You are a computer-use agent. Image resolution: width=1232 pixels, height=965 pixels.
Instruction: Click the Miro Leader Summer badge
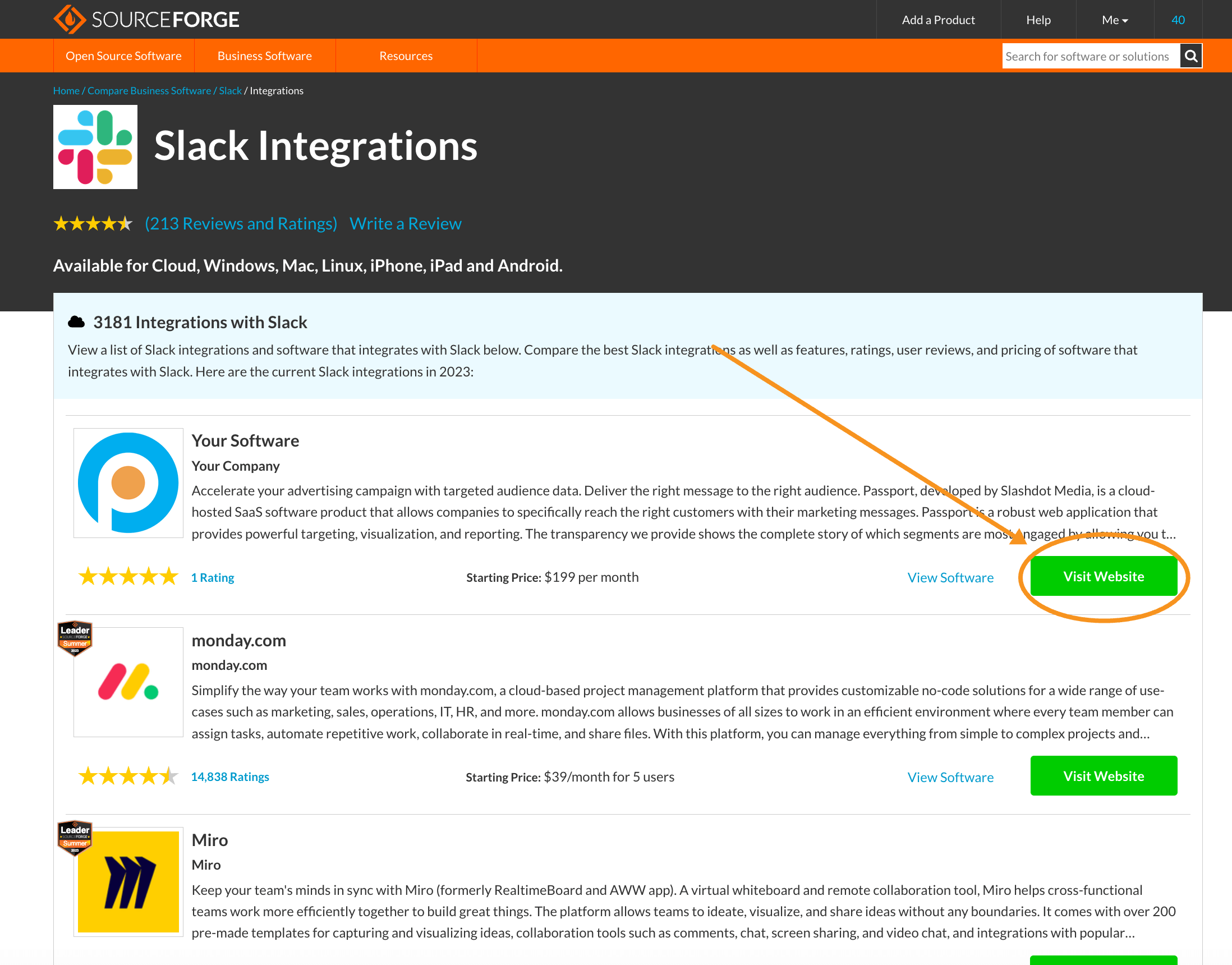point(75,838)
